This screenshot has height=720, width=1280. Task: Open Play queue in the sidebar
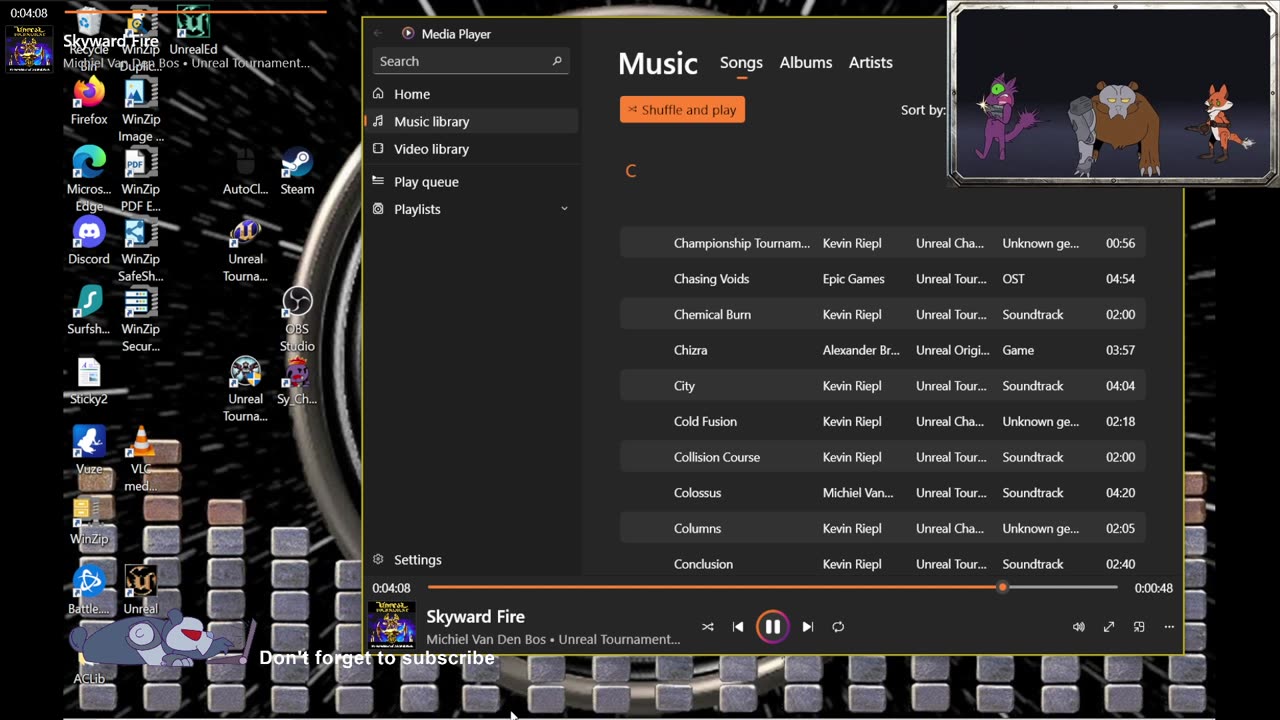tap(472, 182)
